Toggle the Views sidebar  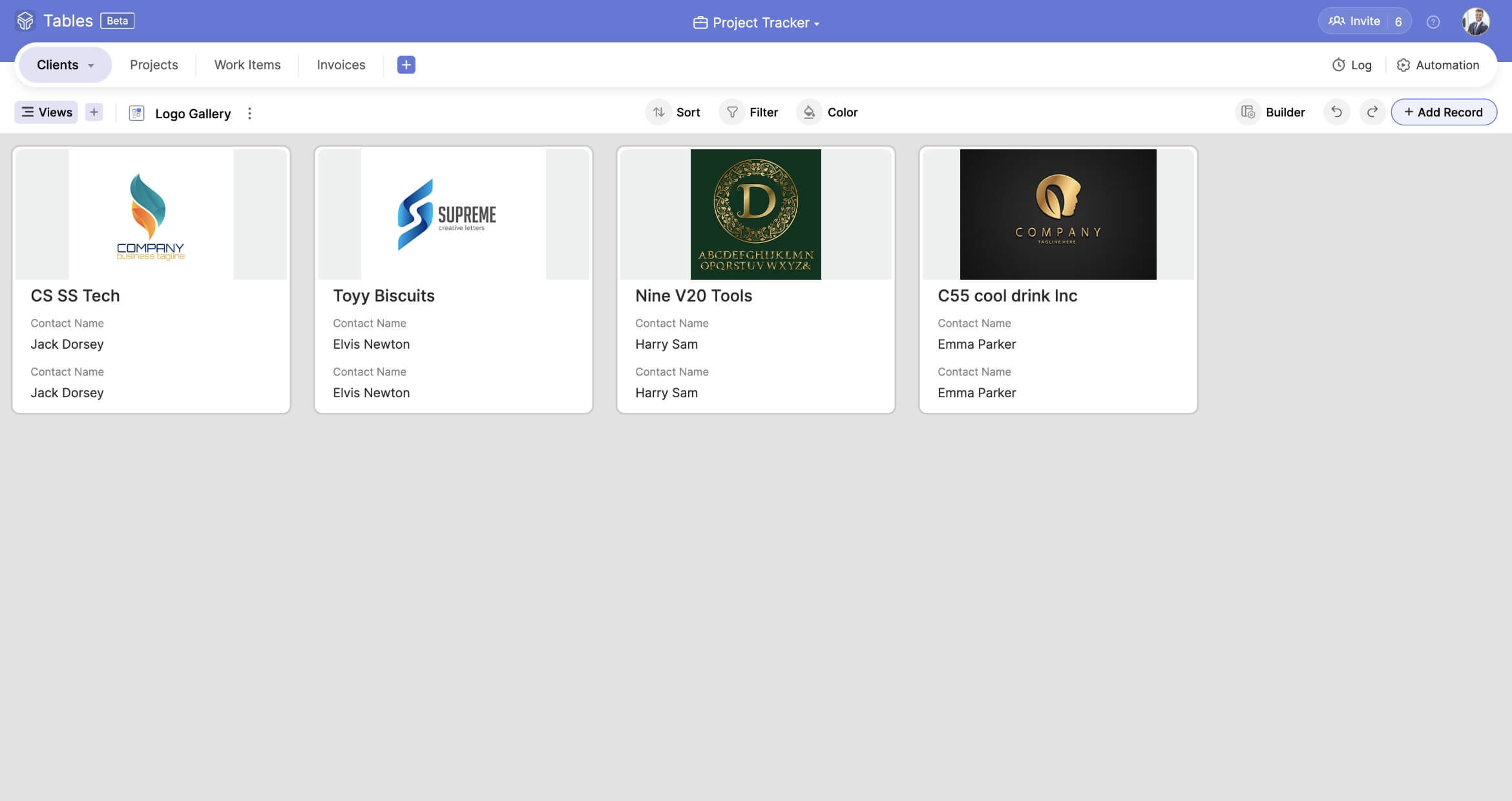coord(47,112)
